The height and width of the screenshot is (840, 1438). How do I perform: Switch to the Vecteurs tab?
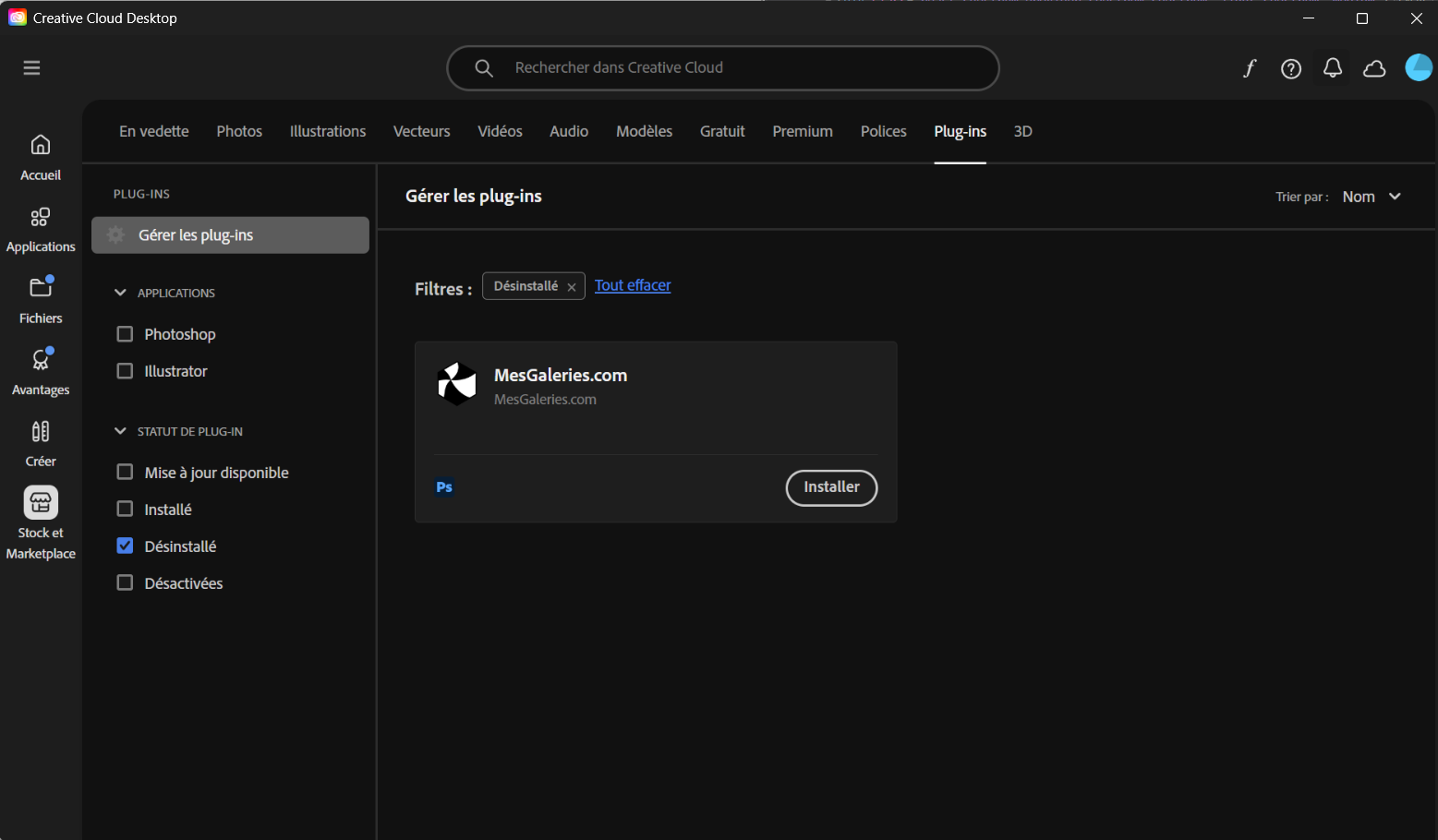tap(422, 131)
